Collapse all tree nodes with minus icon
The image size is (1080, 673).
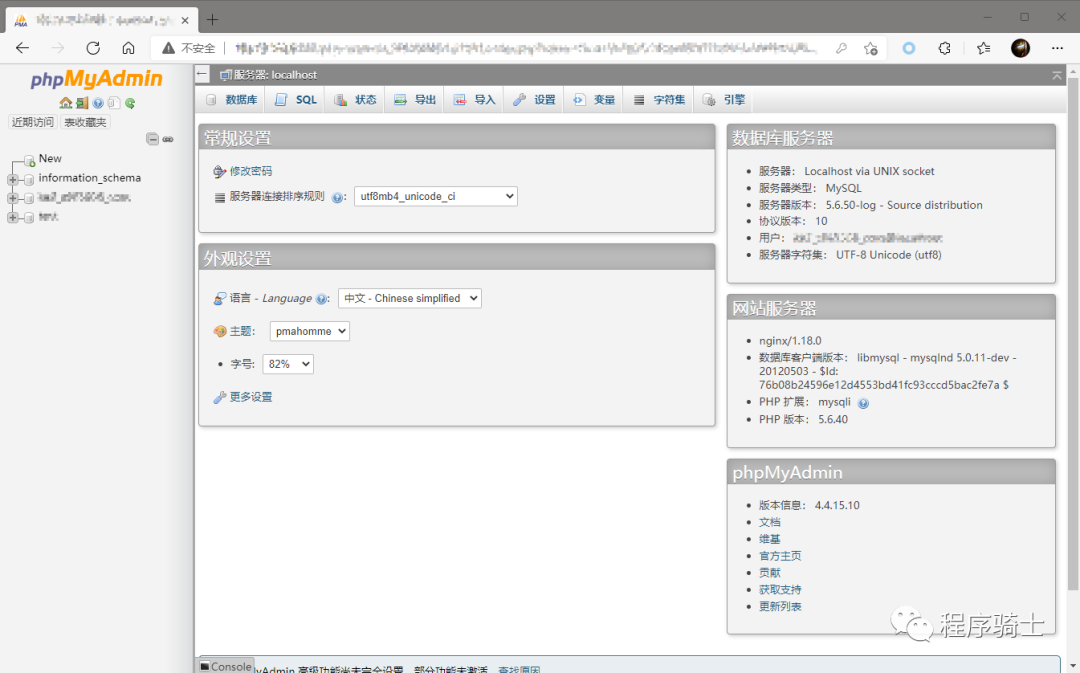point(152,139)
